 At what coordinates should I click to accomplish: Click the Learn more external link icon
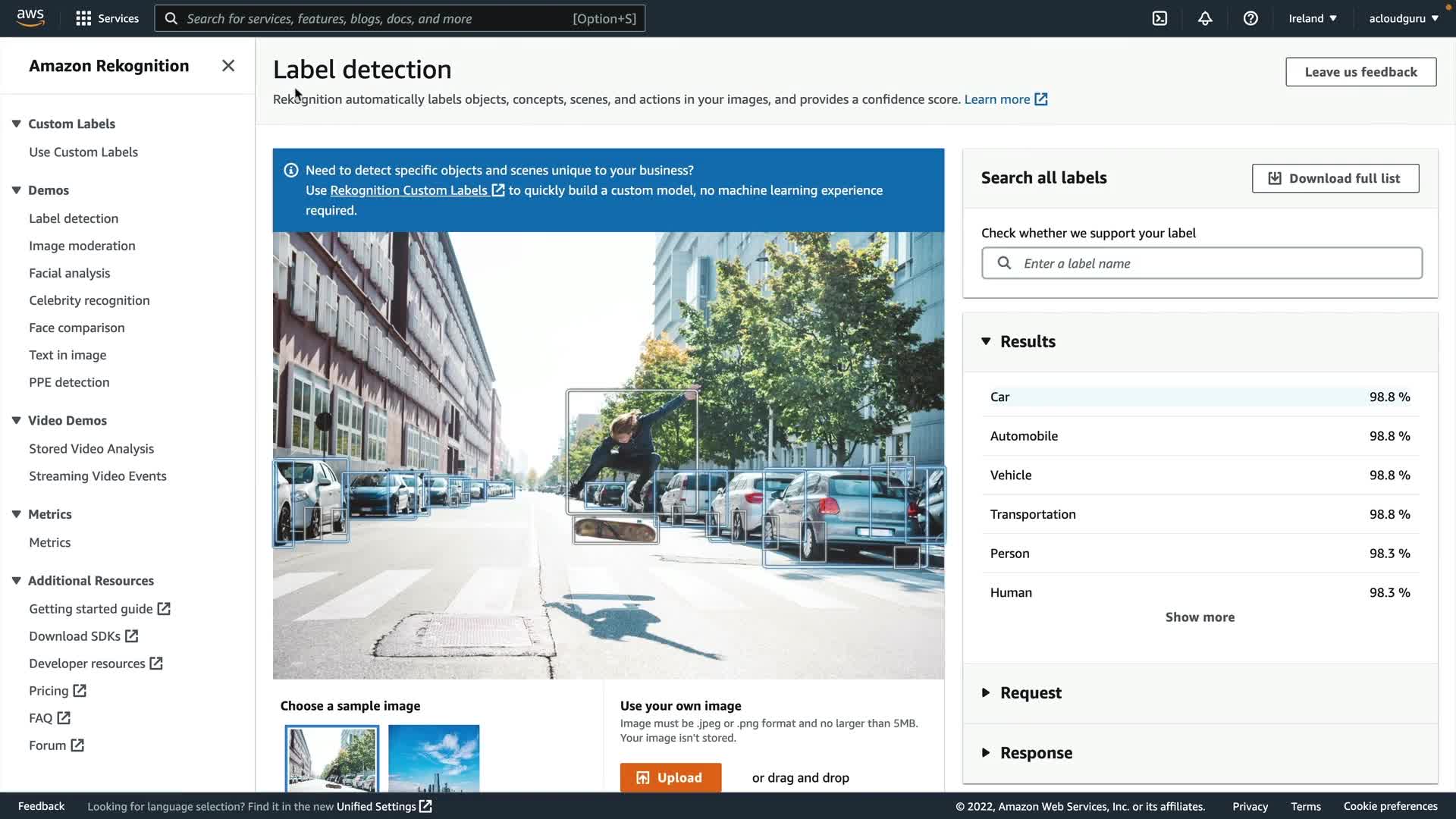pos(1041,99)
